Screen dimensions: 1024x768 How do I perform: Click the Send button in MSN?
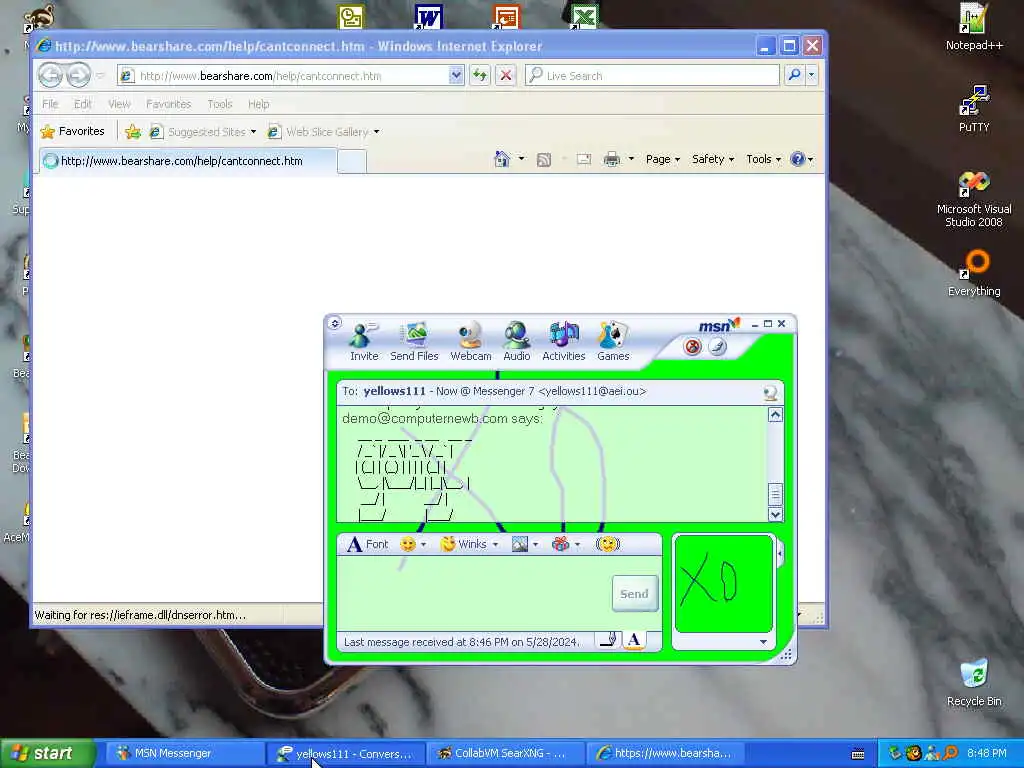(x=634, y=594)
